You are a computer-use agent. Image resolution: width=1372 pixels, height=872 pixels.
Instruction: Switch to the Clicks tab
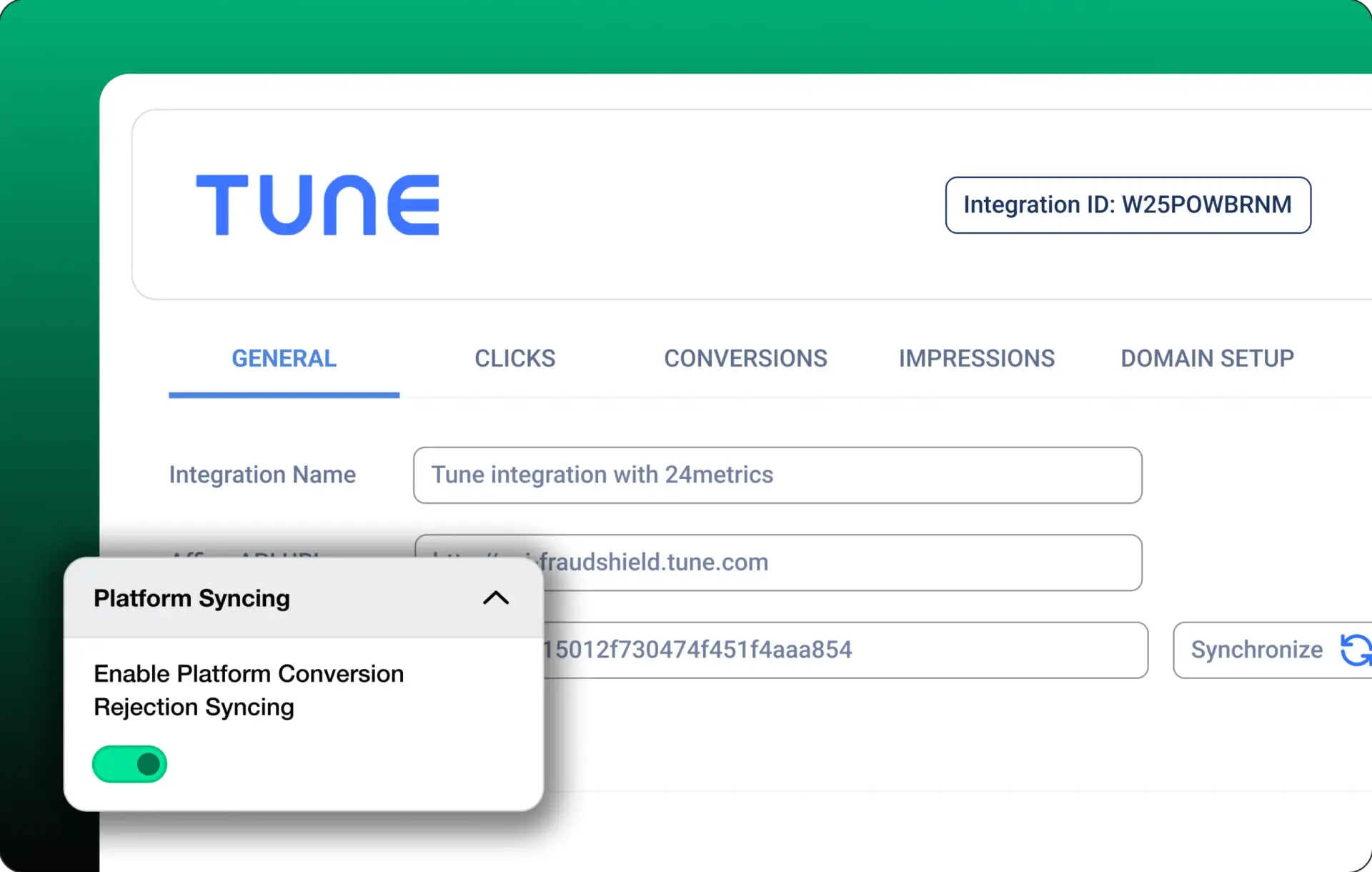coord(514,358)
